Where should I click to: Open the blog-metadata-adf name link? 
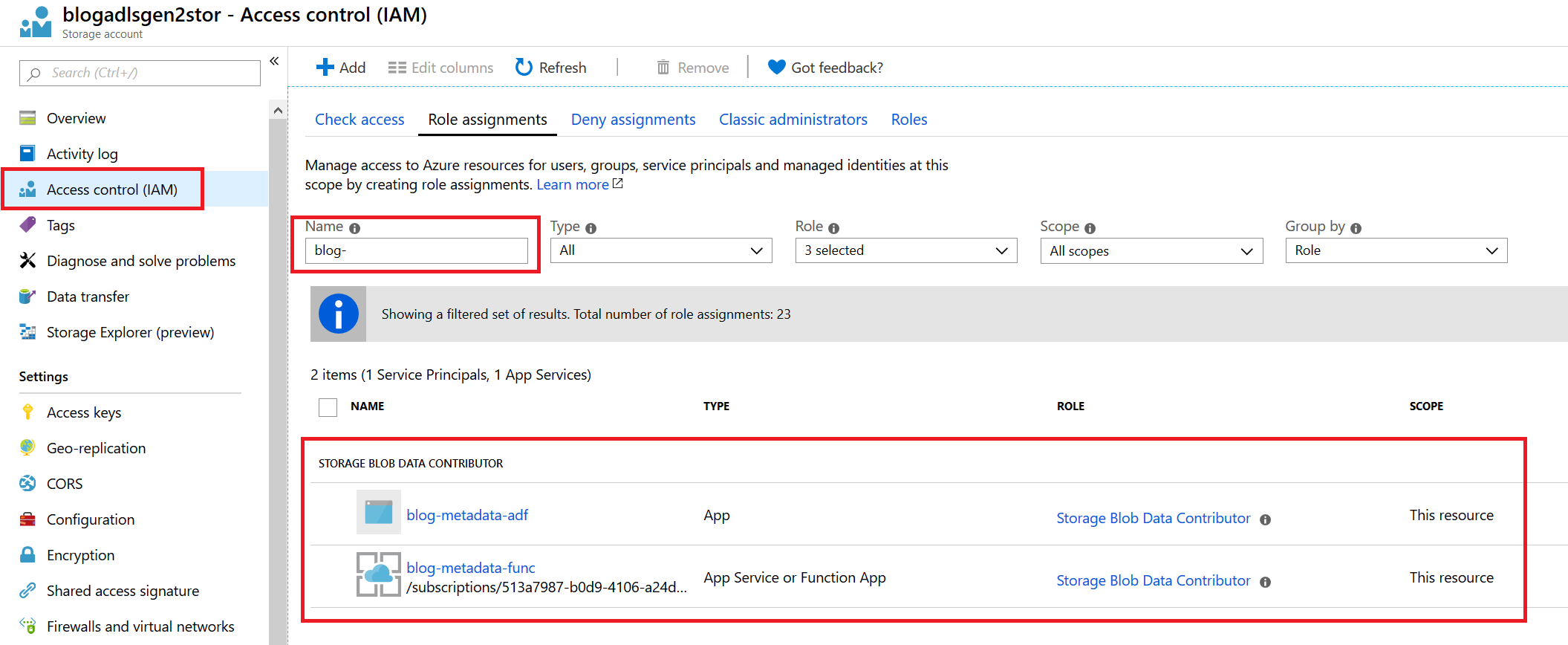point(467,515)
